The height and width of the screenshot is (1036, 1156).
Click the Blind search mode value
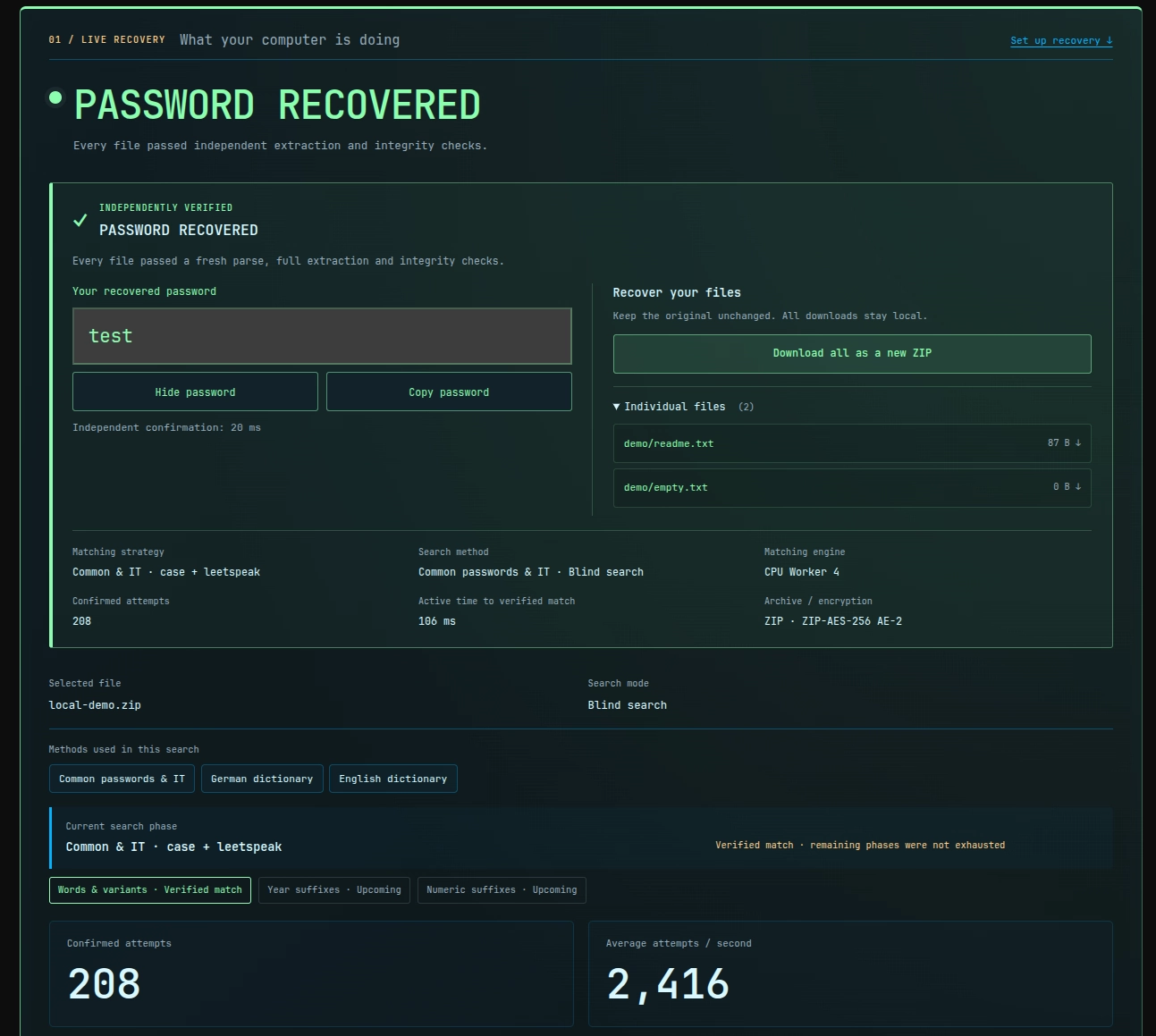(x=627, y=705)
